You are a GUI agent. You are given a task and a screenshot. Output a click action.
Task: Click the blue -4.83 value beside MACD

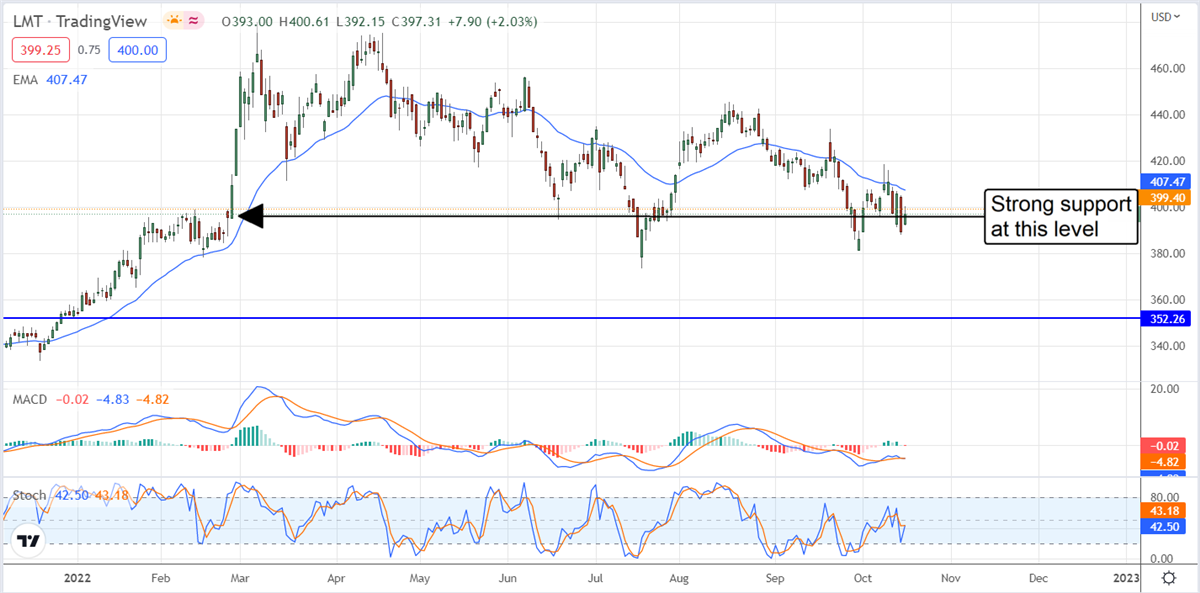111,399
